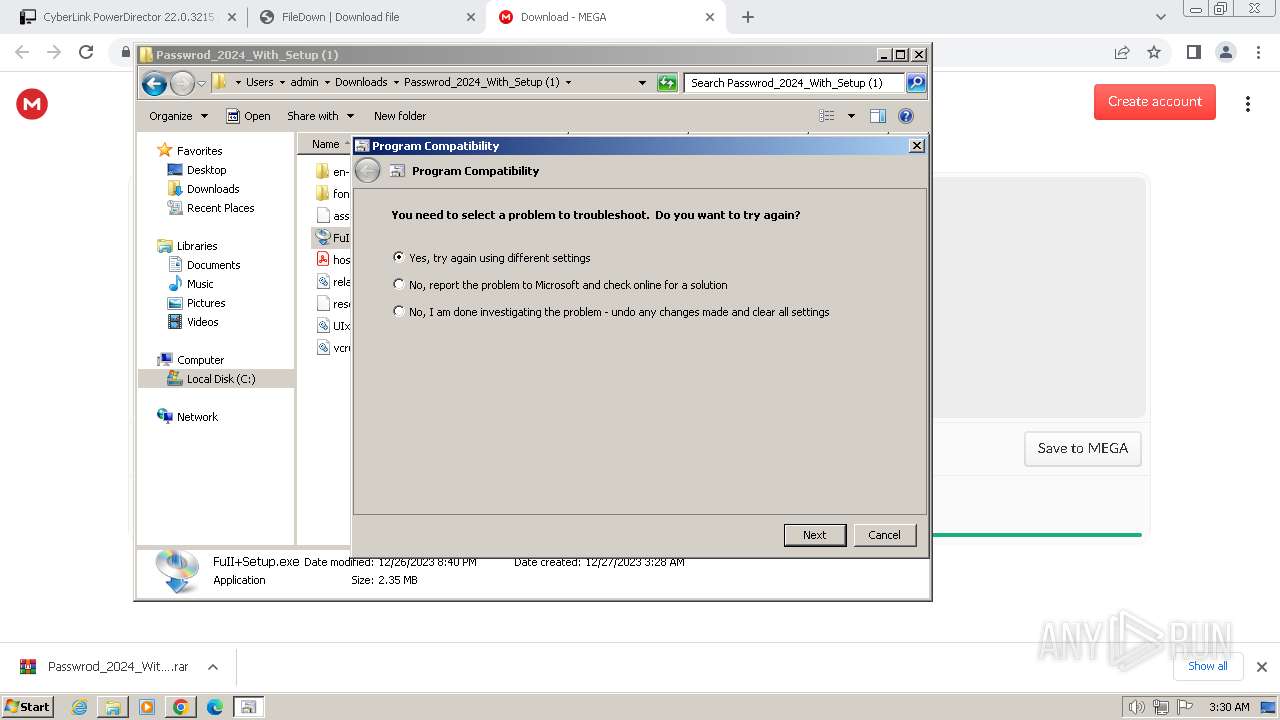Click Computer in the navigation pane
Screen dimensions: 1280x720
pyautogui.click(x=200, y=360)
